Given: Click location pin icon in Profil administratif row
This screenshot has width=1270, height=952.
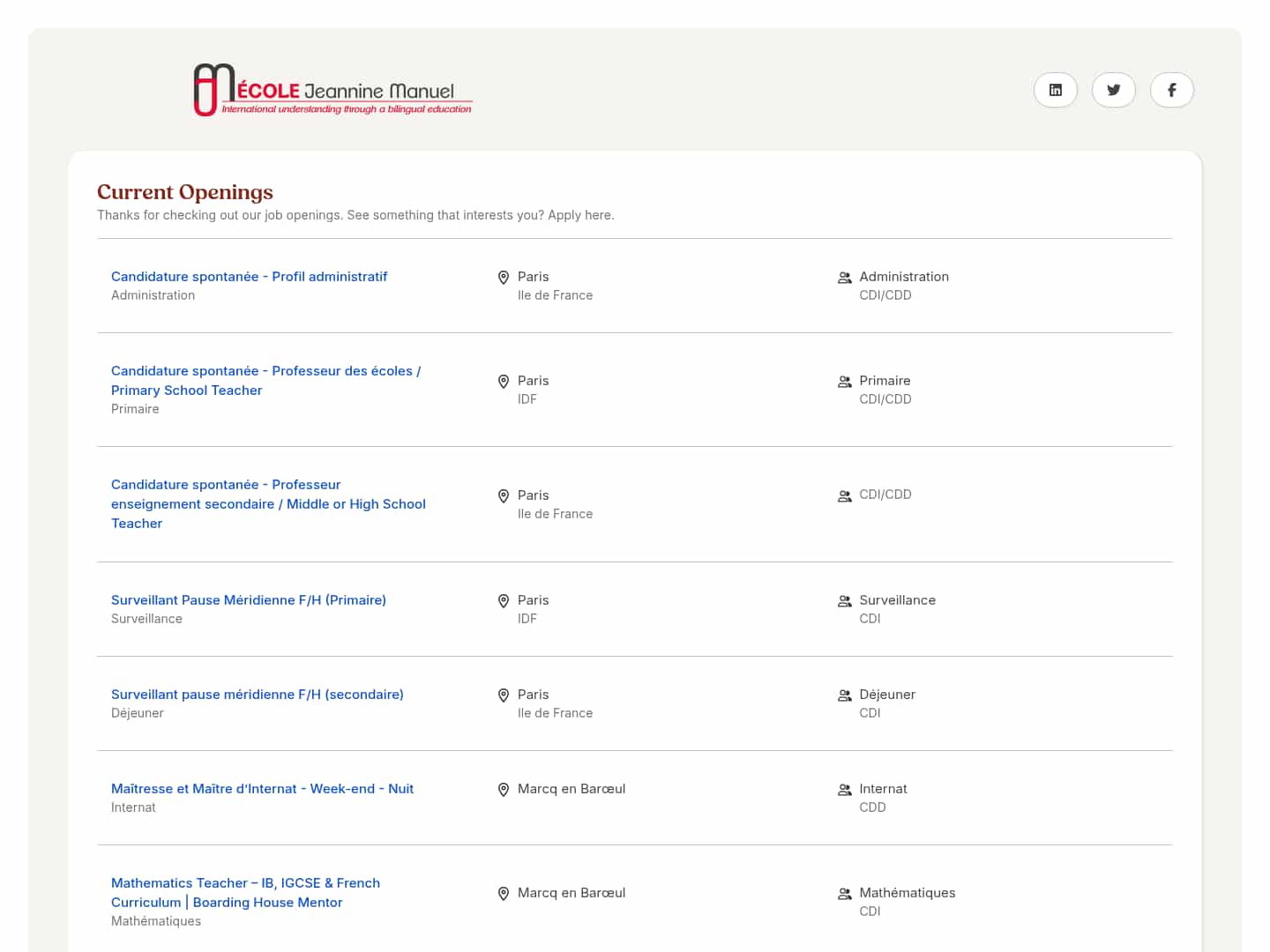Looking at the screenshot, I should pyautogui.click(x=504, y=278).
